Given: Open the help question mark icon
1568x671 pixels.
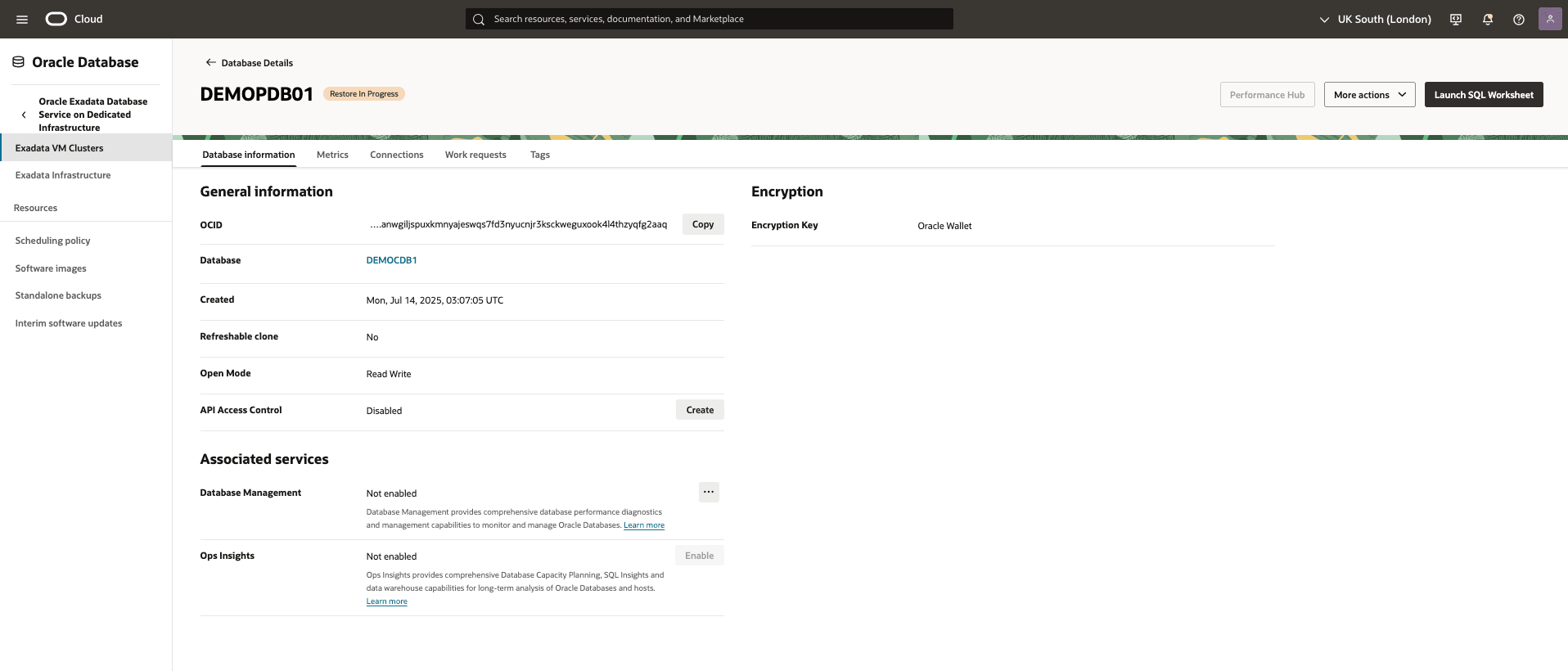Looking at the screenshot, I should (1519, 19).
